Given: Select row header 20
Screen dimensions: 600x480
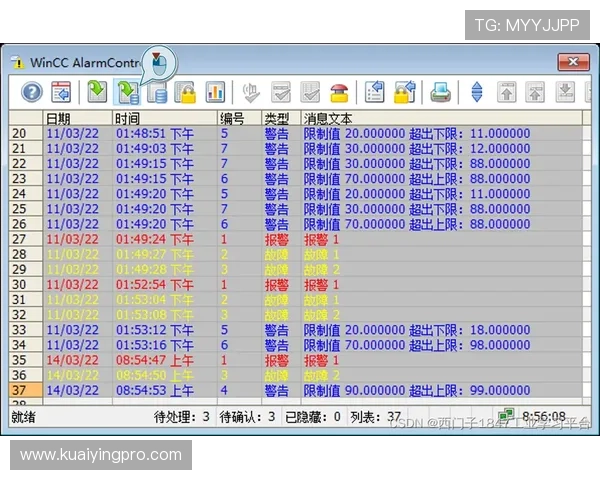Looking at the screenshot, I should [26, 133].
